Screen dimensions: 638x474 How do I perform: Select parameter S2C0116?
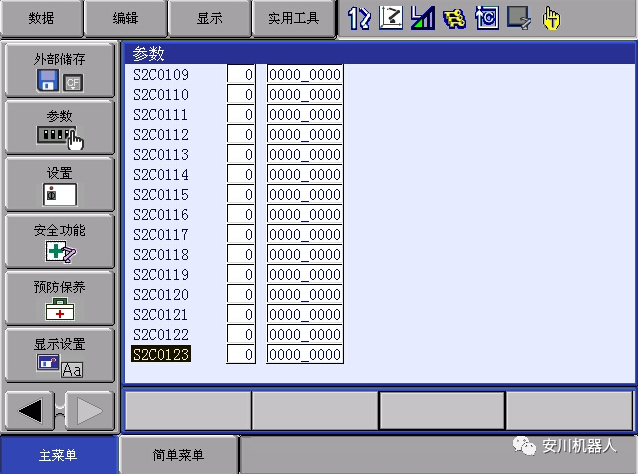click(x=161, y=214)
